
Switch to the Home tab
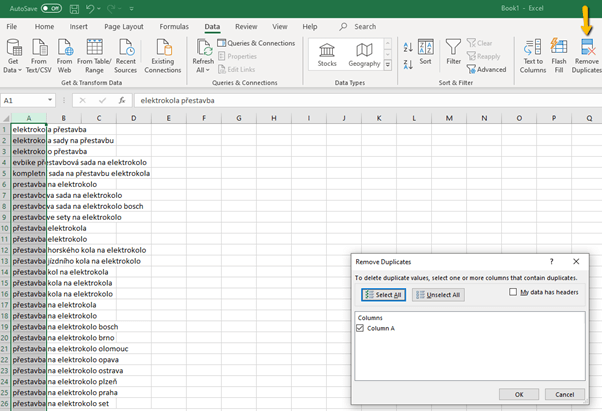tap(44, 26)
